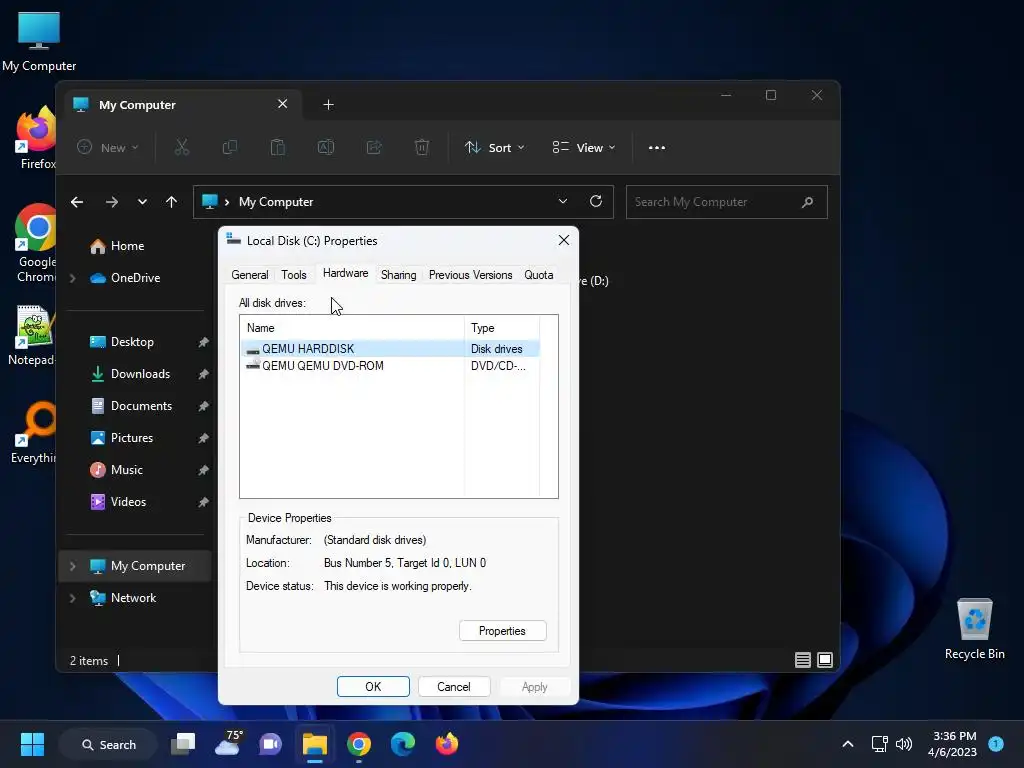Open Microsoft Edge from taskbar
The height and width of the screenshot is (768, 1024).
pos(402,744)
